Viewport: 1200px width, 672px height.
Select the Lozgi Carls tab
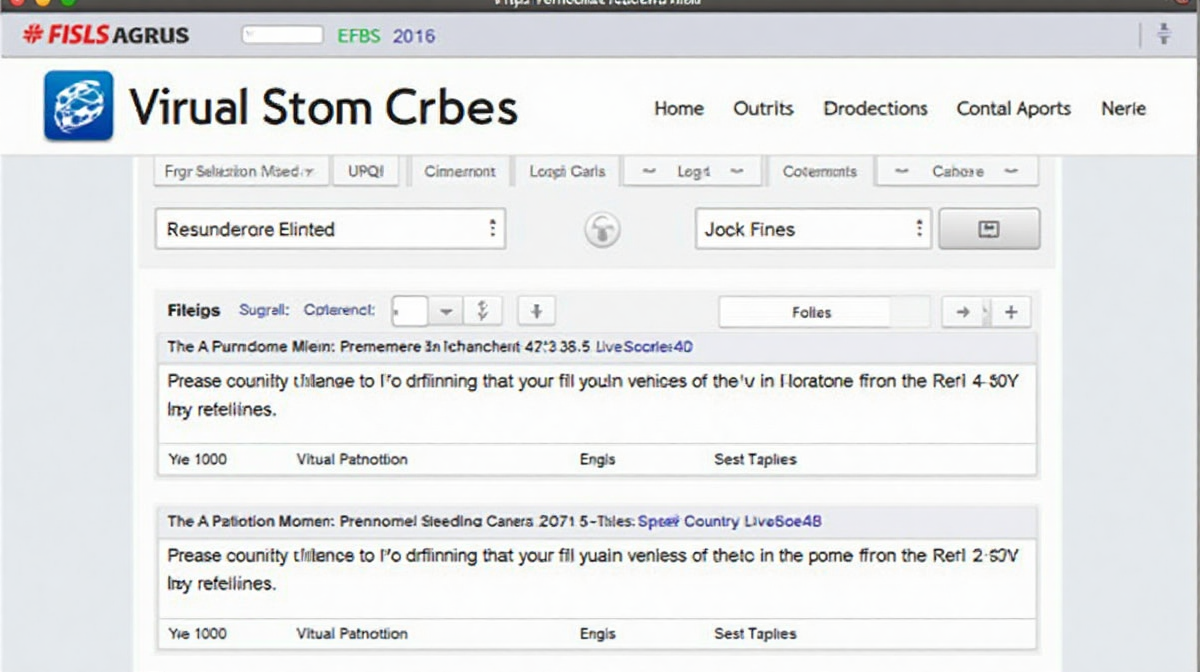[567, 171]
